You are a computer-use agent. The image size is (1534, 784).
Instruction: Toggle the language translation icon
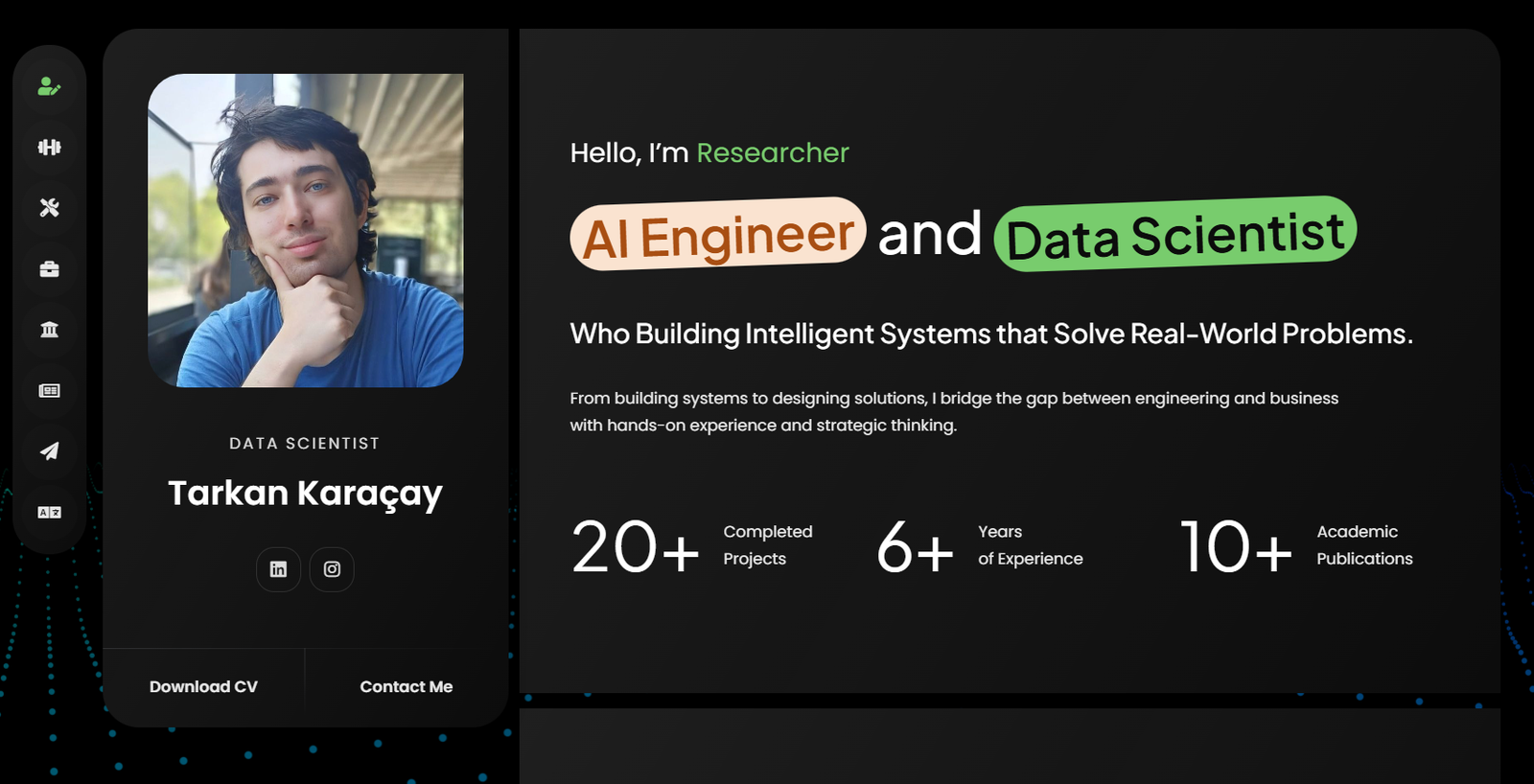pyautogui.click(x=49, y=513)
